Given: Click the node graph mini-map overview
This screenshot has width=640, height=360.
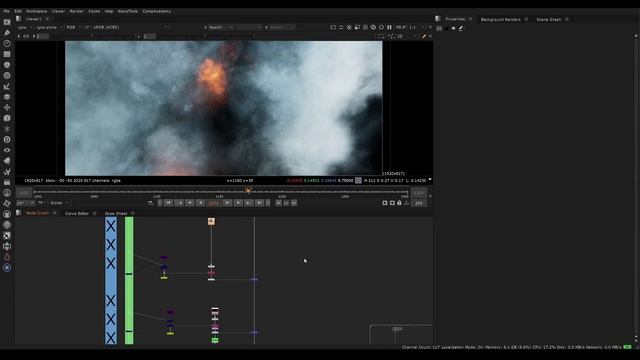Looking at the screenshot, I should (x=401, y=335).
